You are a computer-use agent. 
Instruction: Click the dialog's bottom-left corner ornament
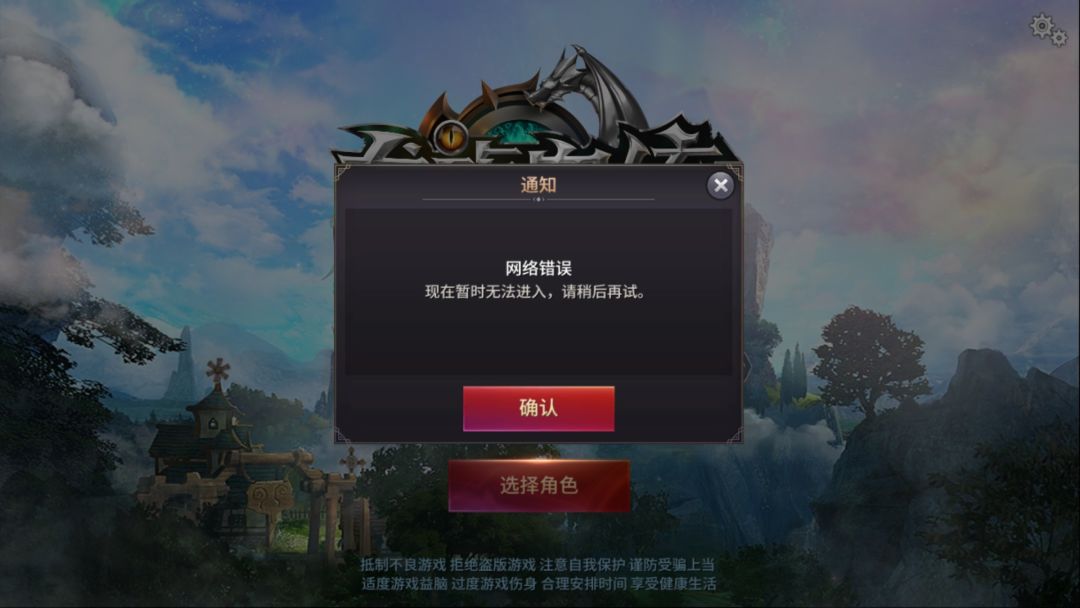[342, 434]
